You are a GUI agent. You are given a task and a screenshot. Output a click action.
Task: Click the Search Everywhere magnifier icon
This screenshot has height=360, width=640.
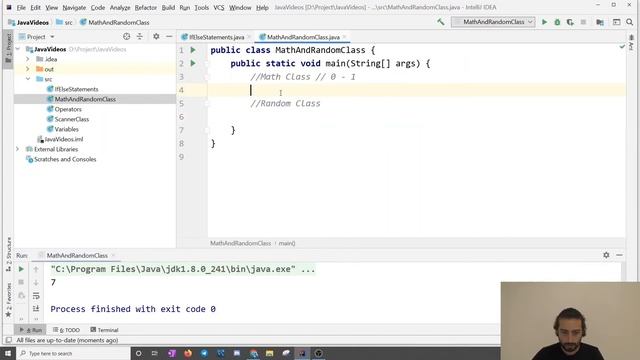629,22
